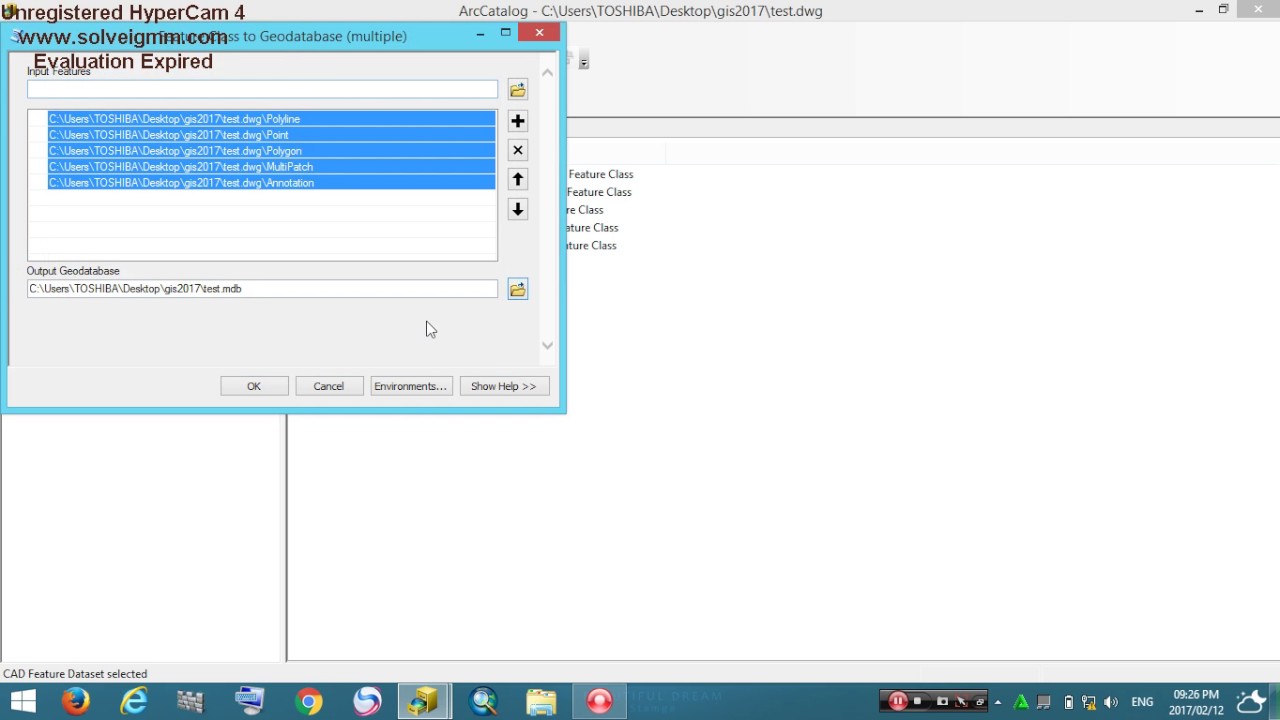1280x720 pixels.
Task: Browse for the Output Geodatabase folder
Action: [517, 289]
